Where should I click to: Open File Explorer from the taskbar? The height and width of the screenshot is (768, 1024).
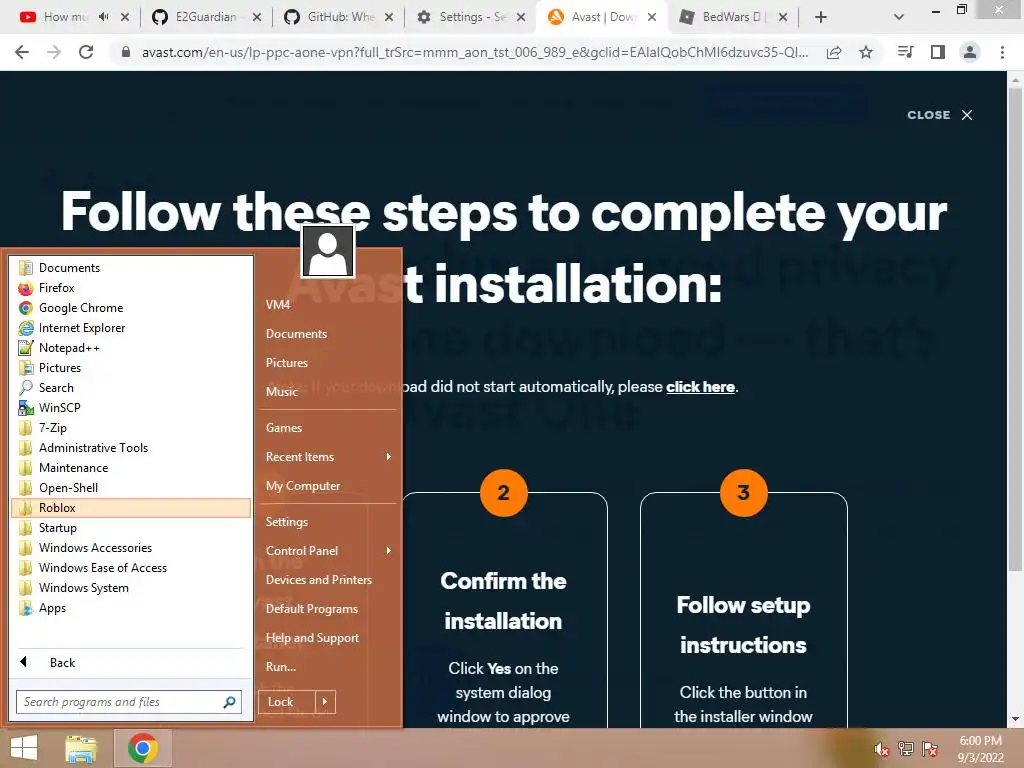(81, 748)
